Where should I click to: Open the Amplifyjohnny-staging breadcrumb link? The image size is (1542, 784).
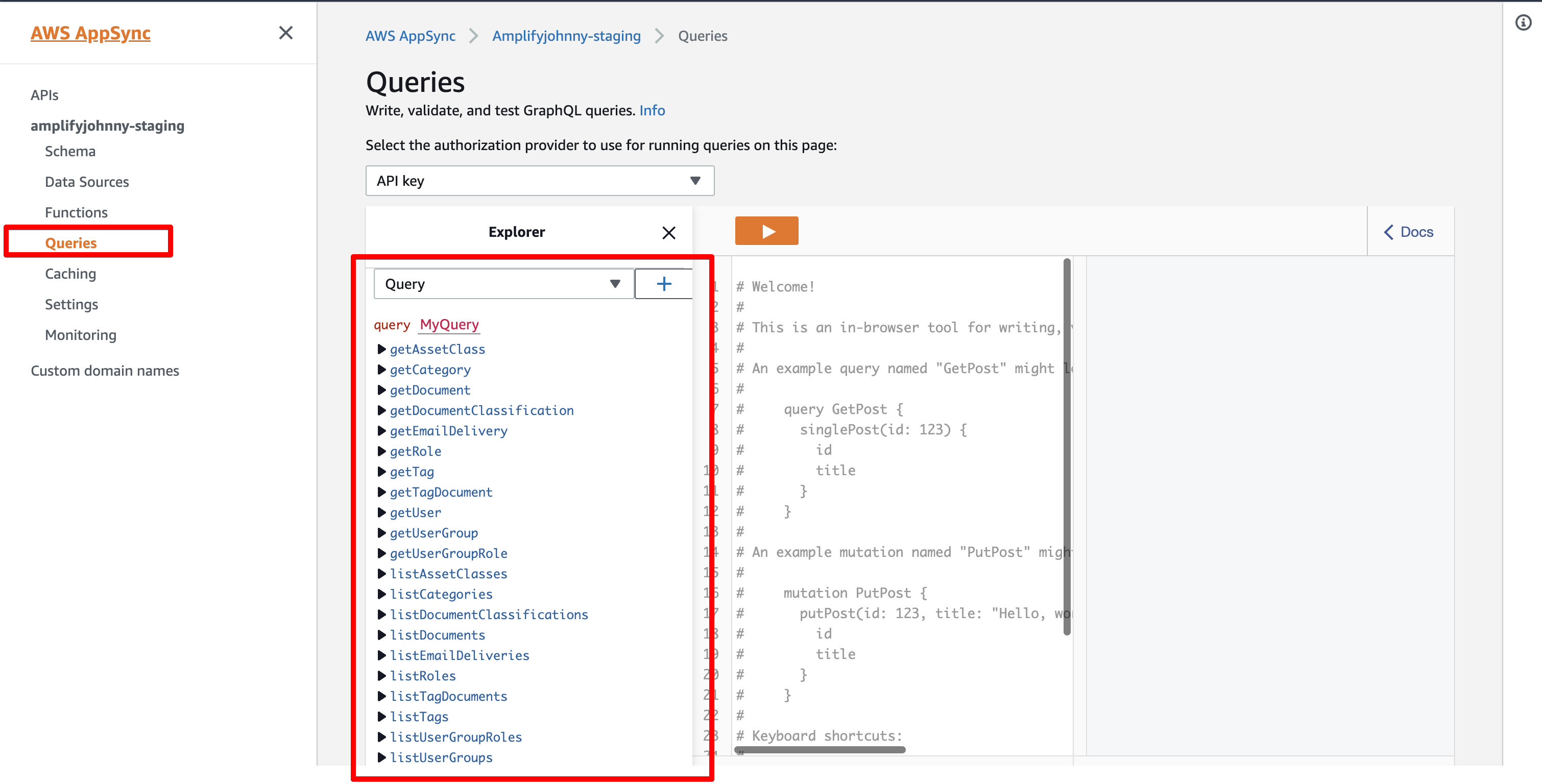[566, 35]
